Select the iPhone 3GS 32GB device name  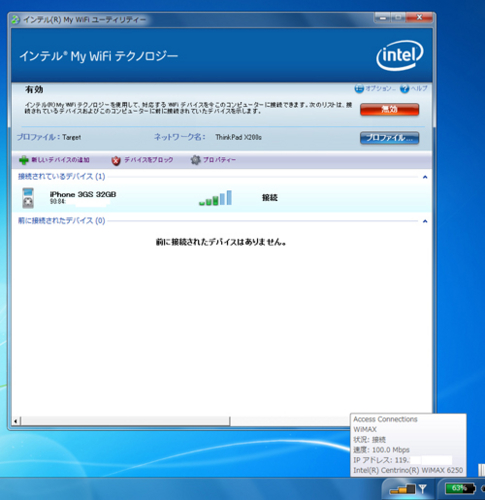(83, 194)
